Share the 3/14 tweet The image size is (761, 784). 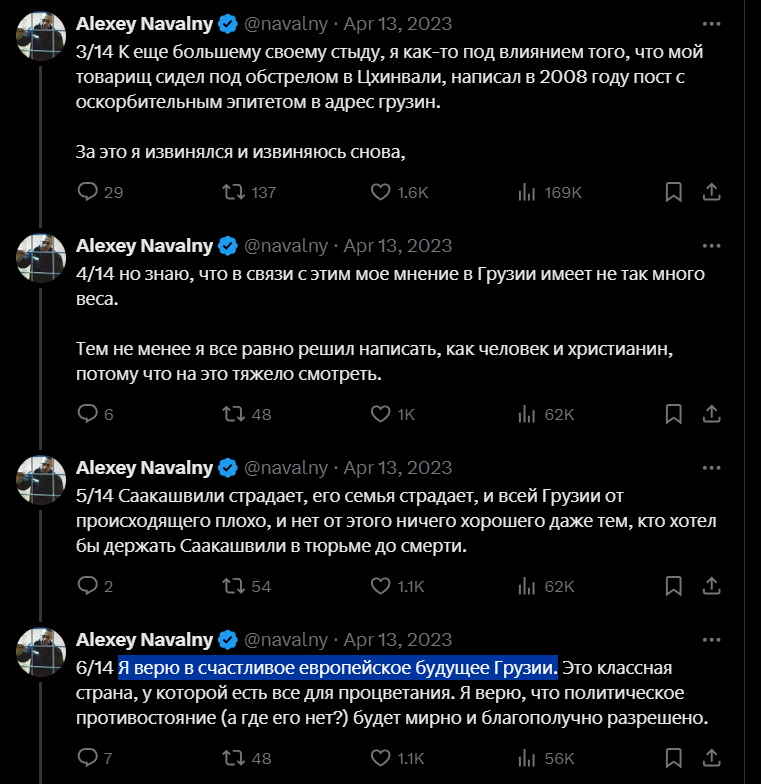point(711,192)
